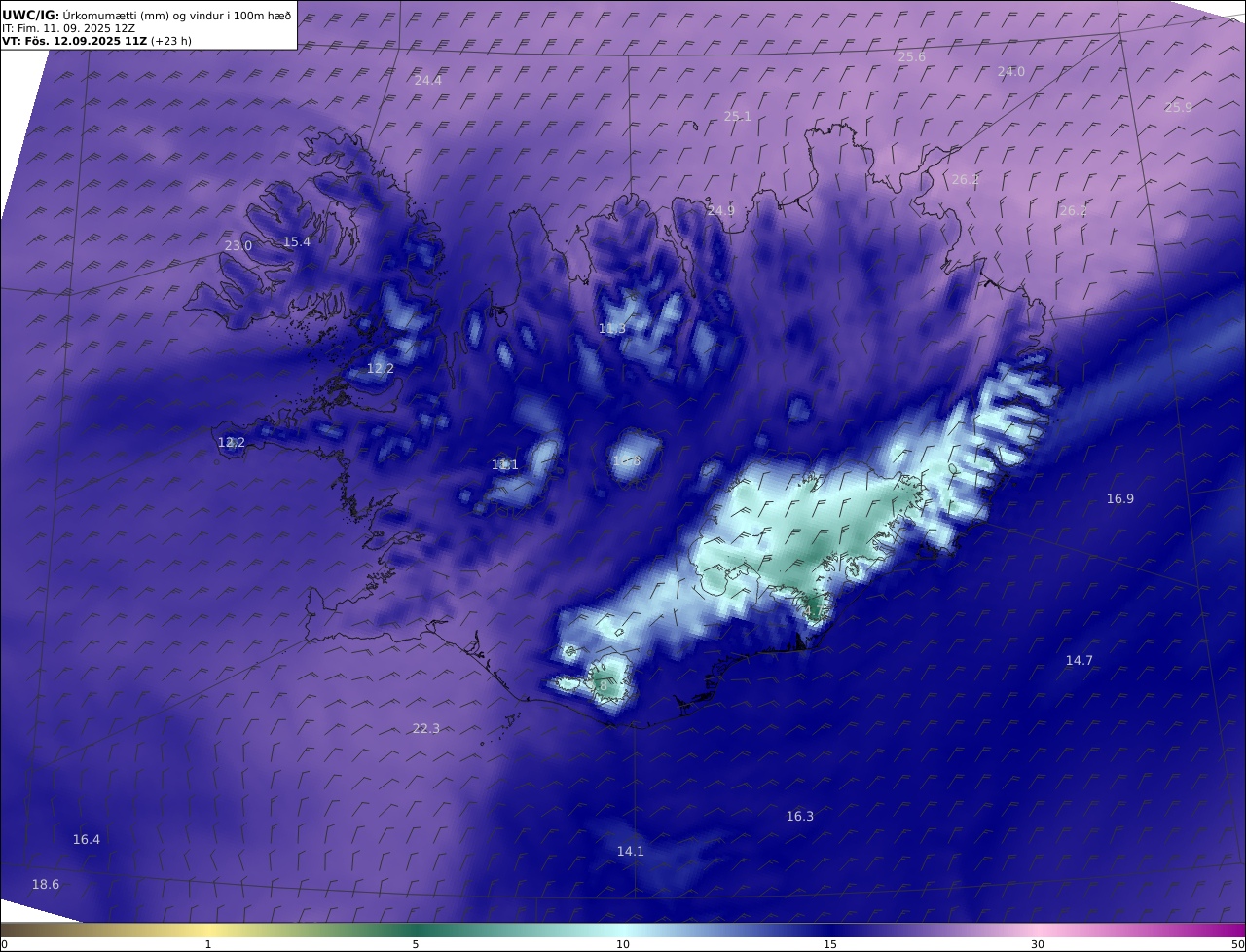Click the colorbar tick label 10

point(623,944)
